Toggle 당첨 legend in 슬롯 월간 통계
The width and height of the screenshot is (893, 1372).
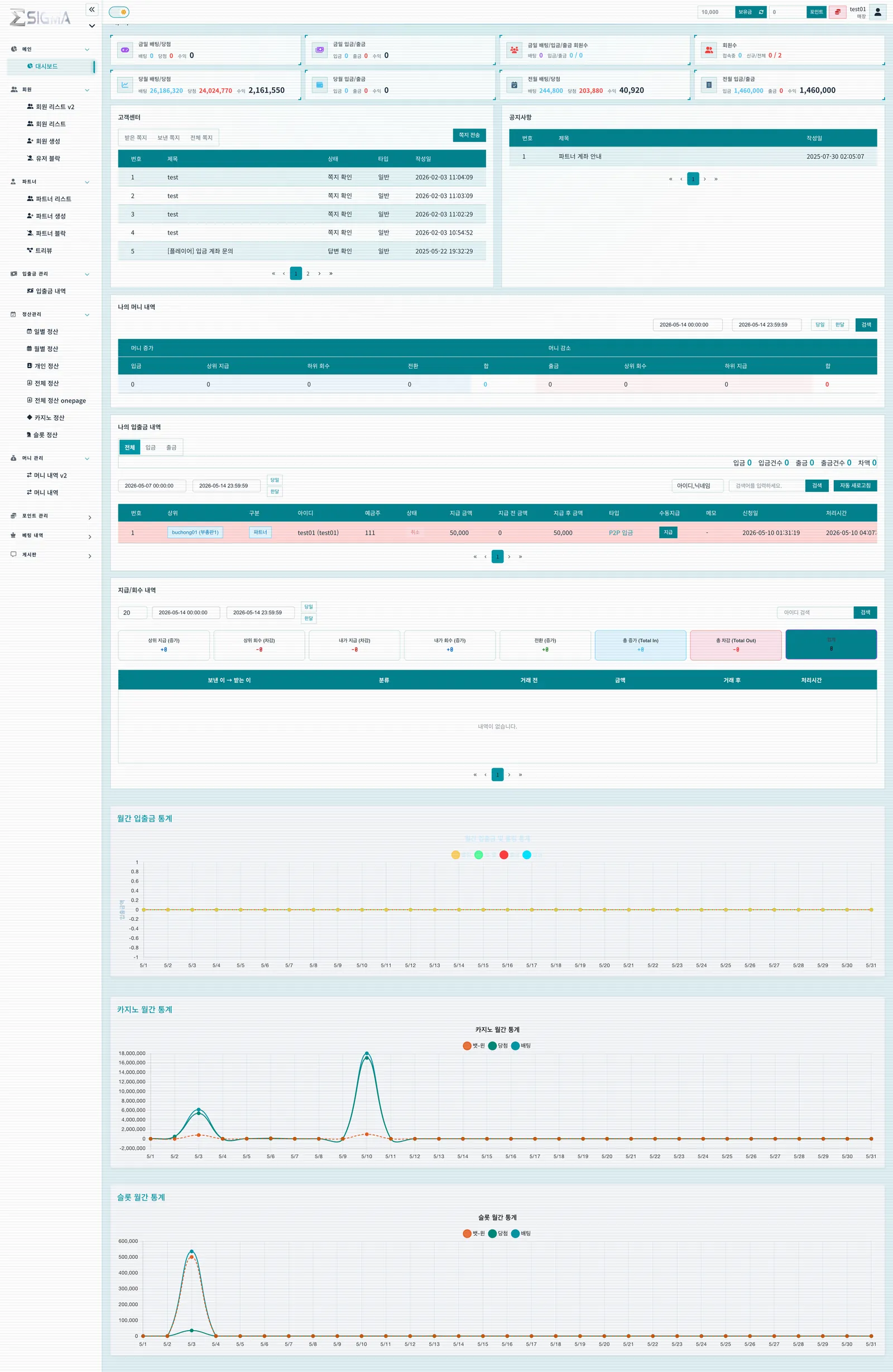(498, 1234)
